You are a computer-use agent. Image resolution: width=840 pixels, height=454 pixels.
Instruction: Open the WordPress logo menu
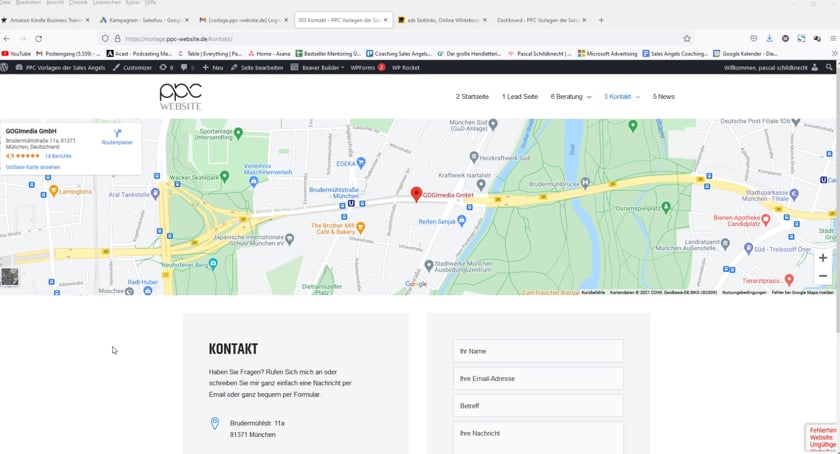[5, 68]
